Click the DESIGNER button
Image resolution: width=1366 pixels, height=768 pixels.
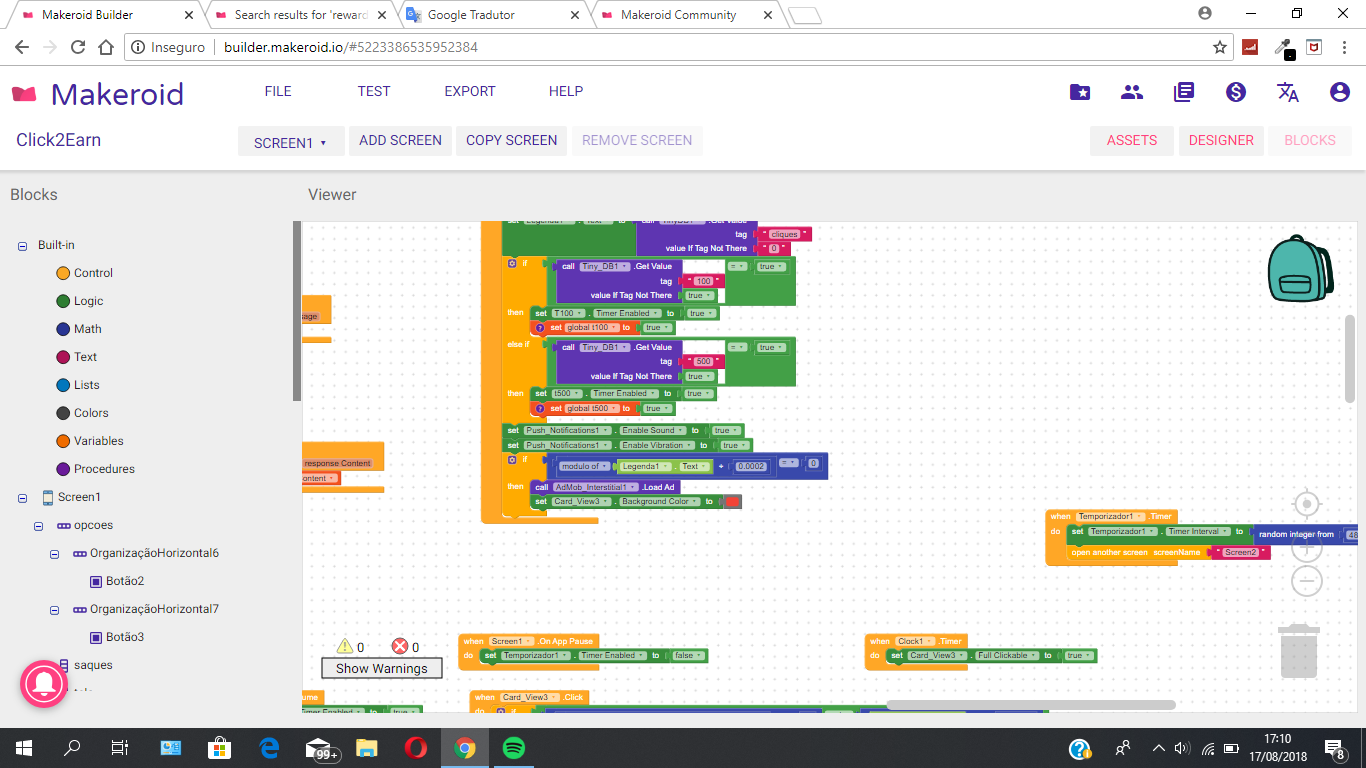click(1221, 140)
